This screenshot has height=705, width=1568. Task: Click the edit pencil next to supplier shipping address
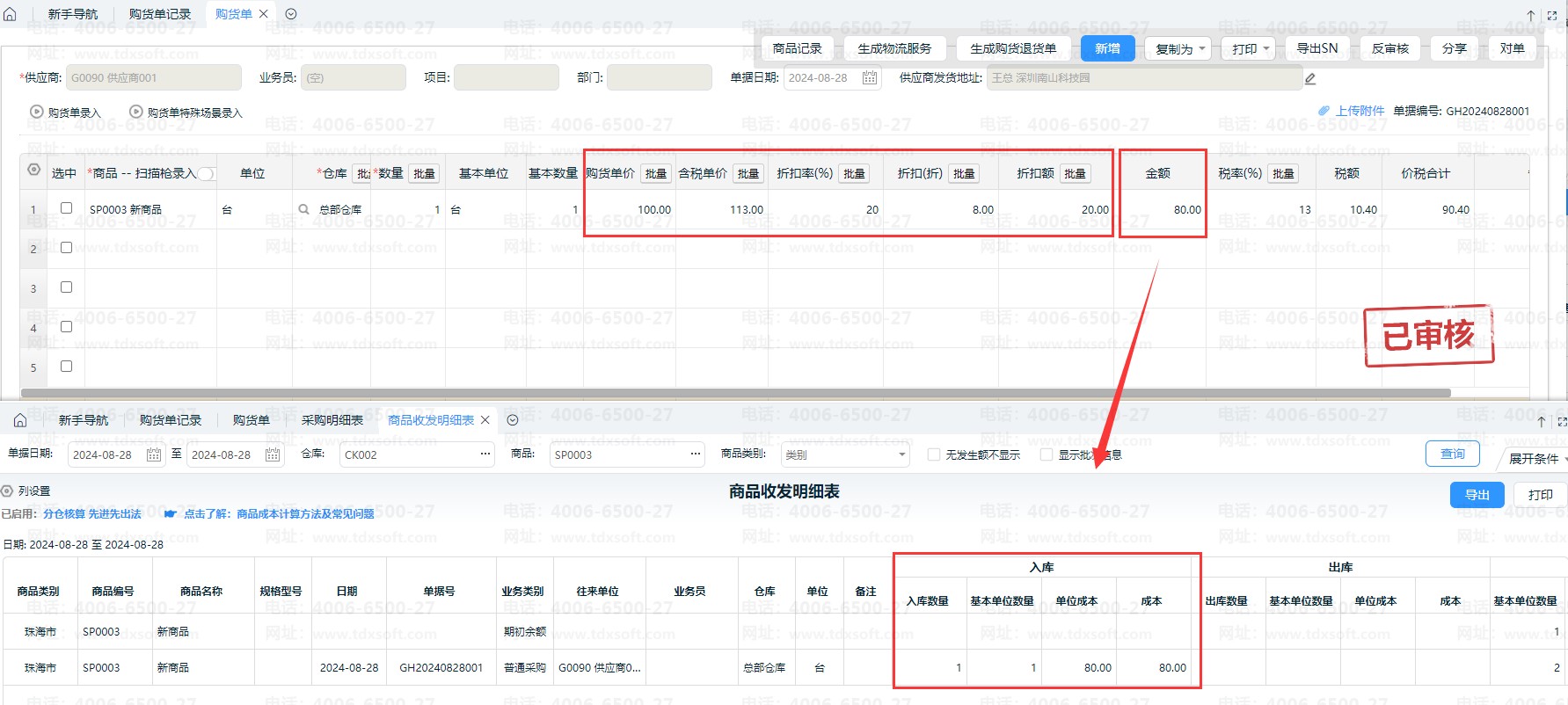1309,78
